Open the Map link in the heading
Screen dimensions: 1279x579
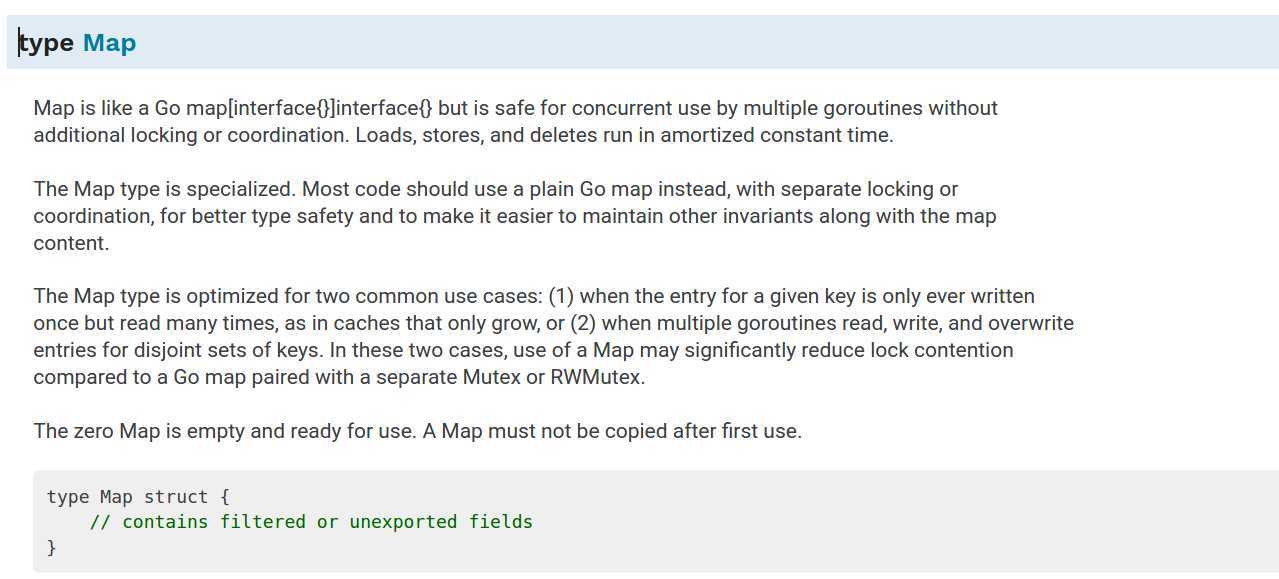click(x=109, y=43)
